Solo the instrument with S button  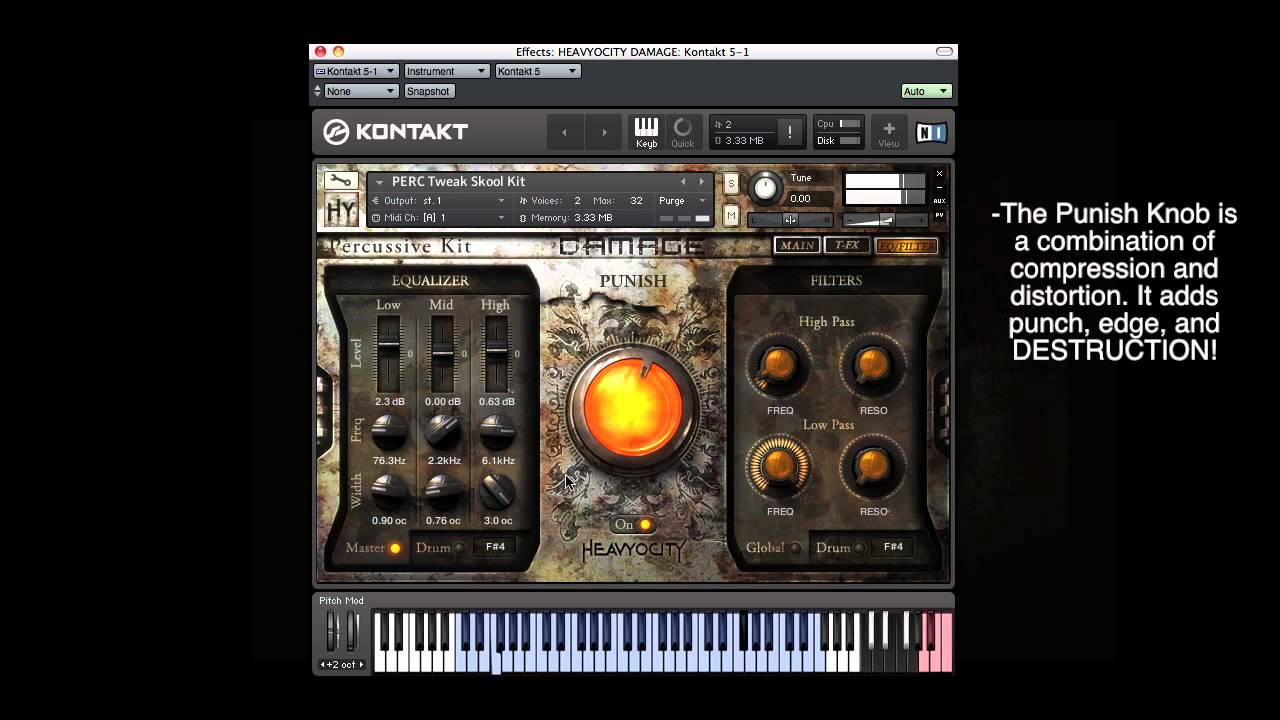click(x=731, y=183)
